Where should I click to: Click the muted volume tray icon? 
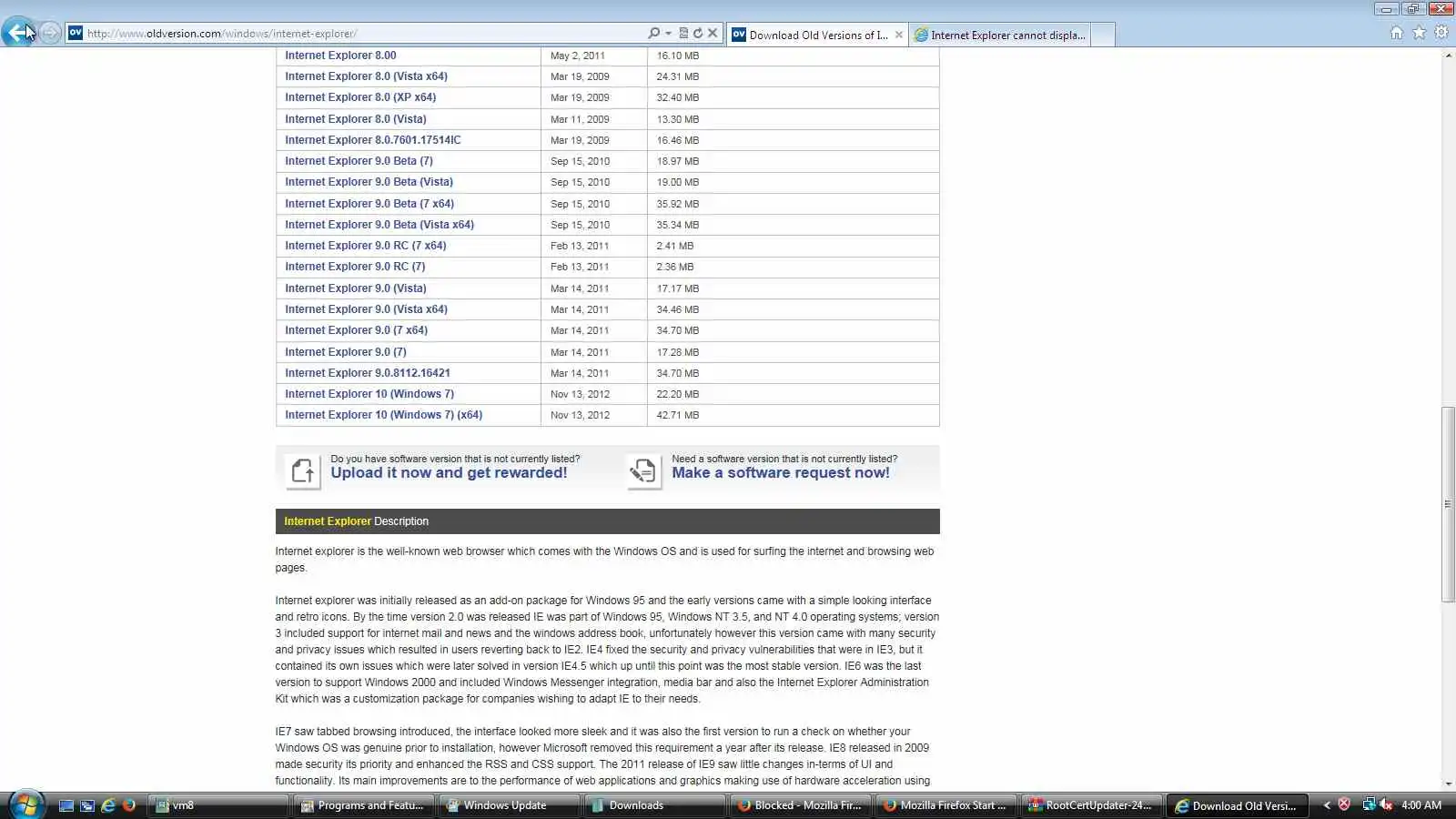click(1386, 804)
